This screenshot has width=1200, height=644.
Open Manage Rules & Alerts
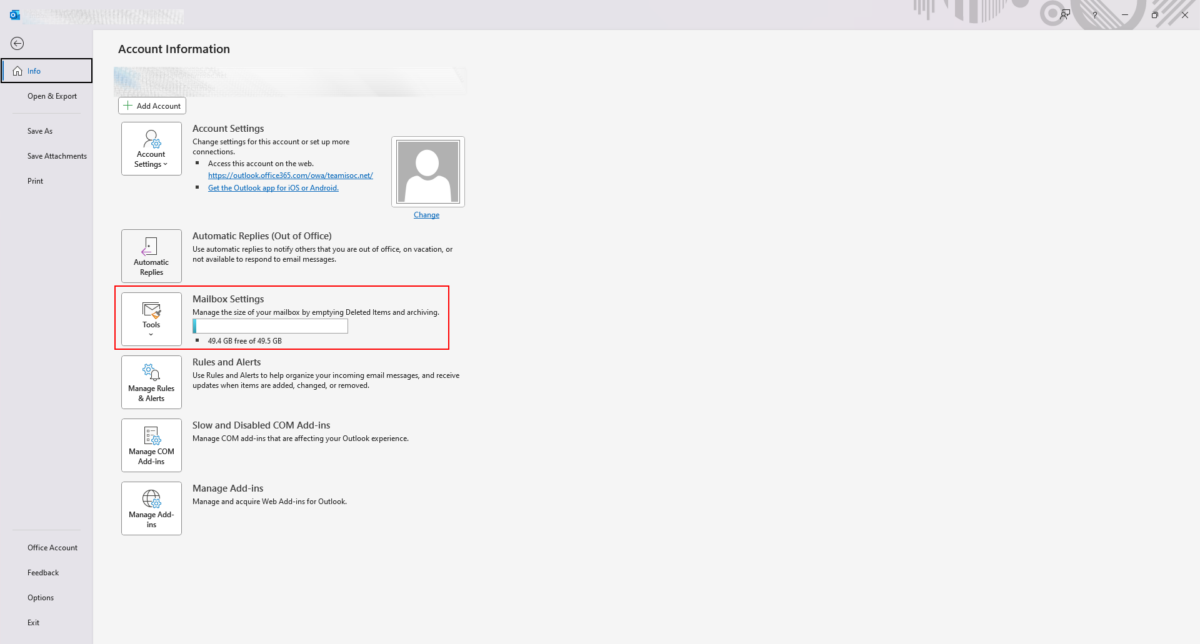point(151,381)
